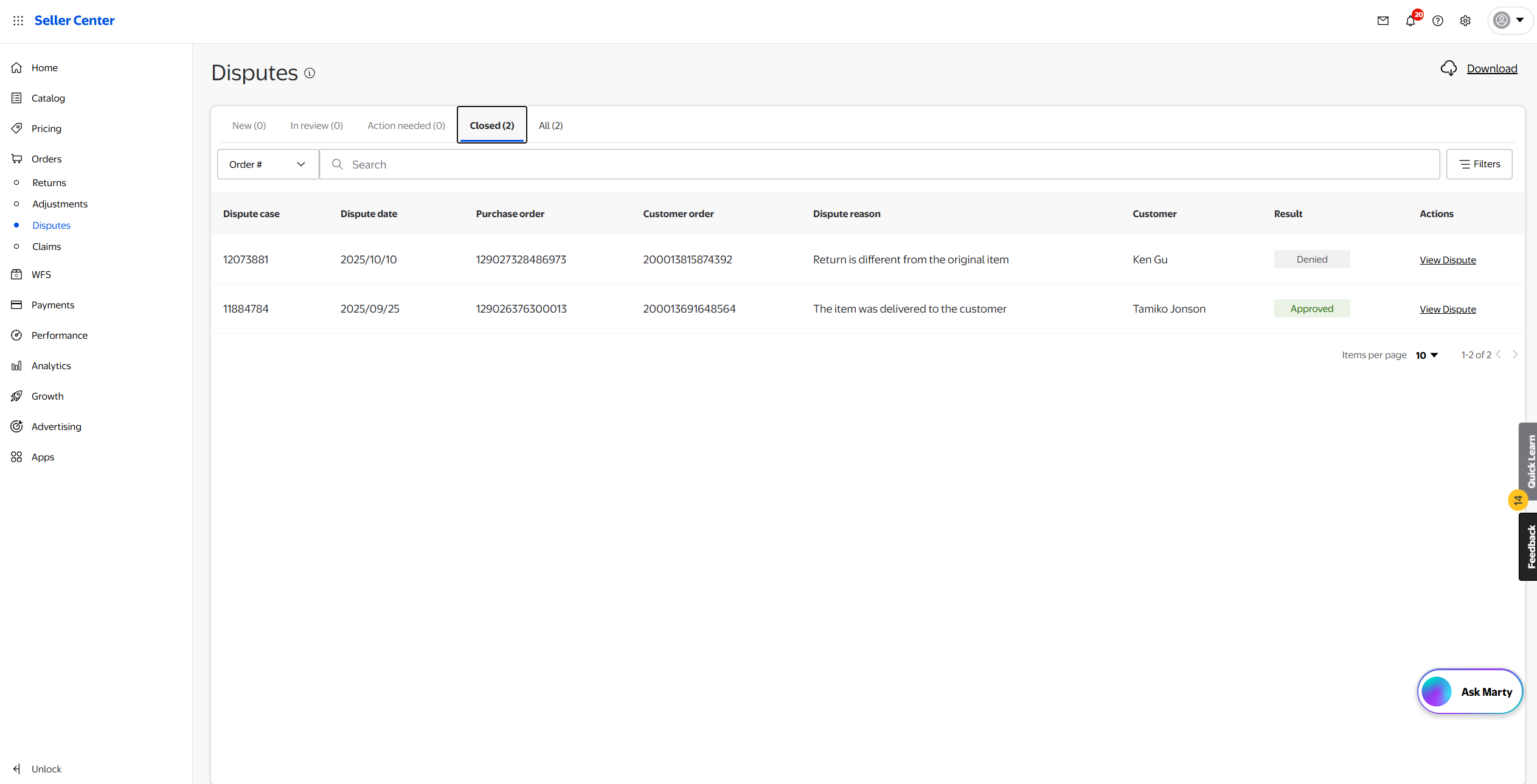The image size is (1537, 784).
Task: Open the account profile dropdown
Action: tap(1510, 21)
